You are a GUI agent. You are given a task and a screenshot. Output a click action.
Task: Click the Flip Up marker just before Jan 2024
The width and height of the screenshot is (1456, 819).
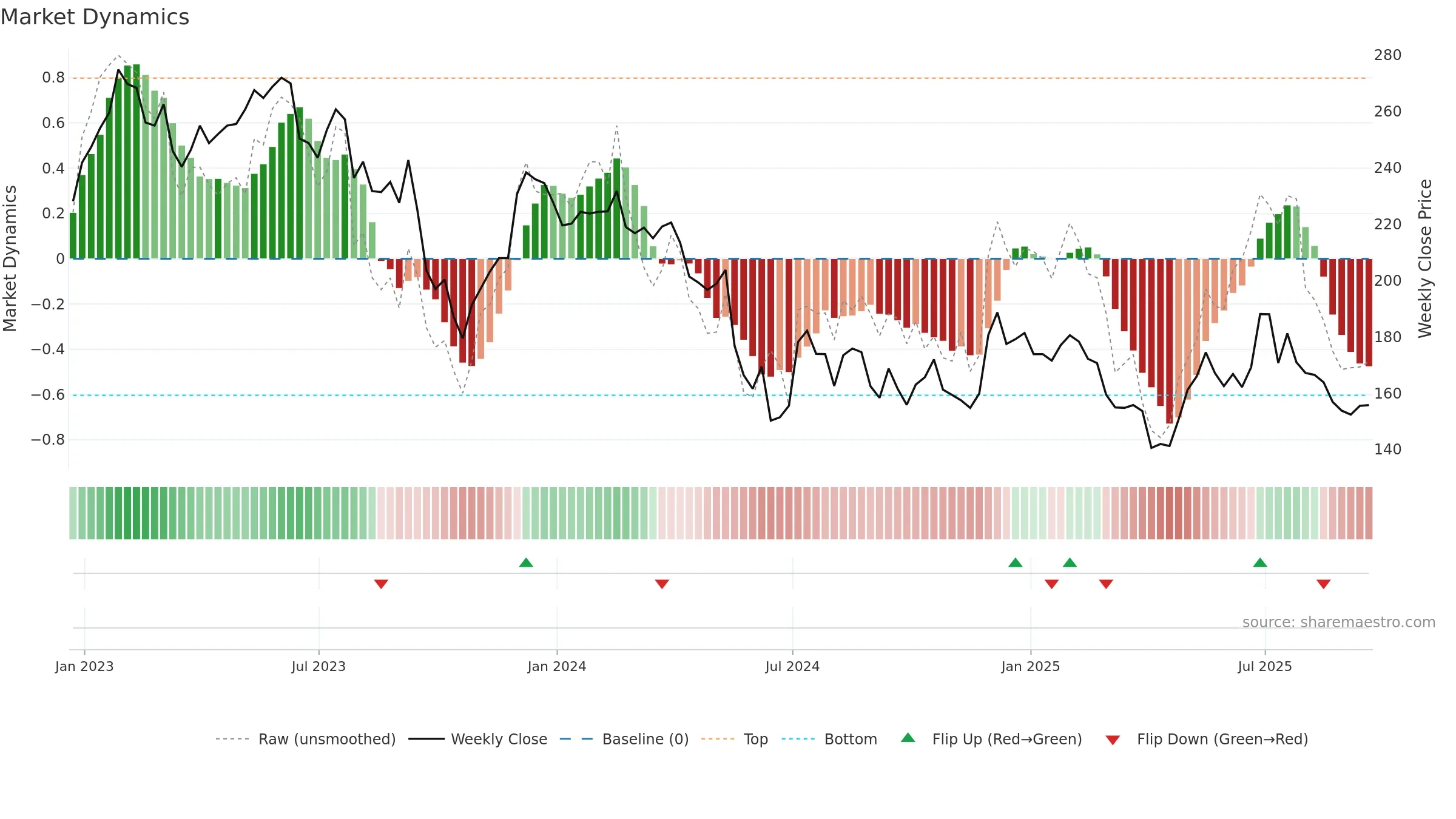tap(526, 562)
